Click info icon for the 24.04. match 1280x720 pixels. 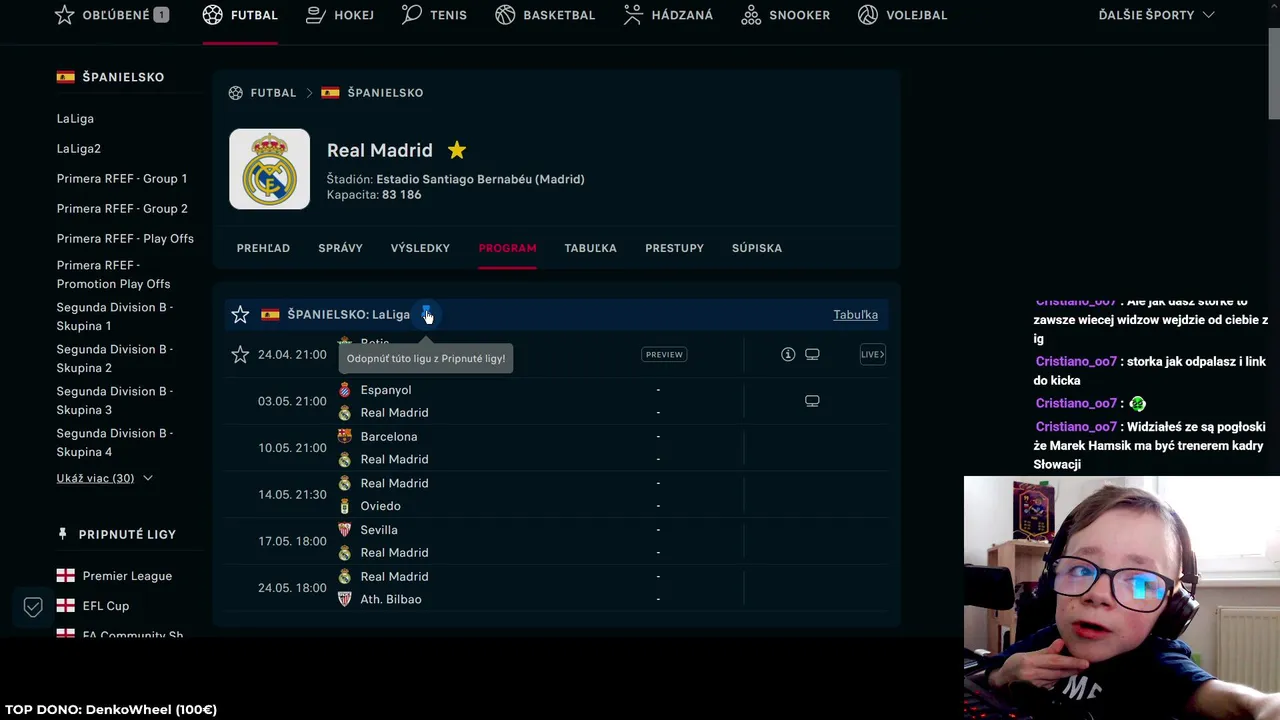click(x=788, y=354)
